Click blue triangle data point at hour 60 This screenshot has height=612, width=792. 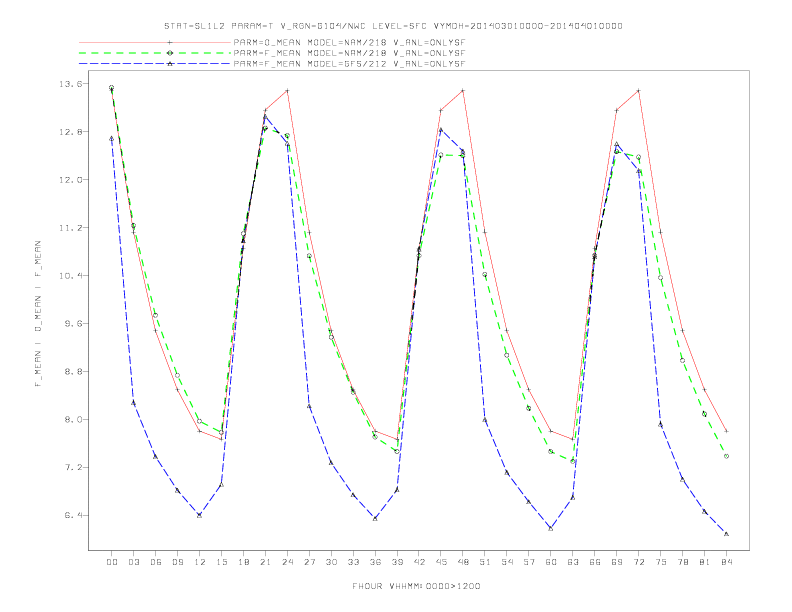pyautogui.click(x=551, y=528)
